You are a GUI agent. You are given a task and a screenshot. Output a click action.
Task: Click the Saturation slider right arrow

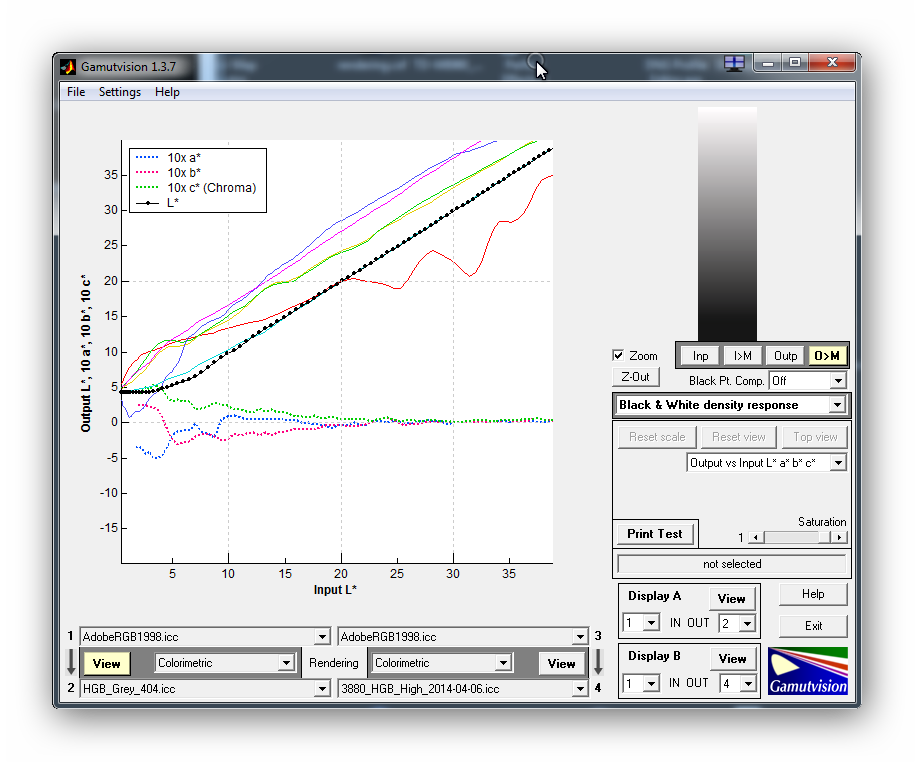pos(838,538)
